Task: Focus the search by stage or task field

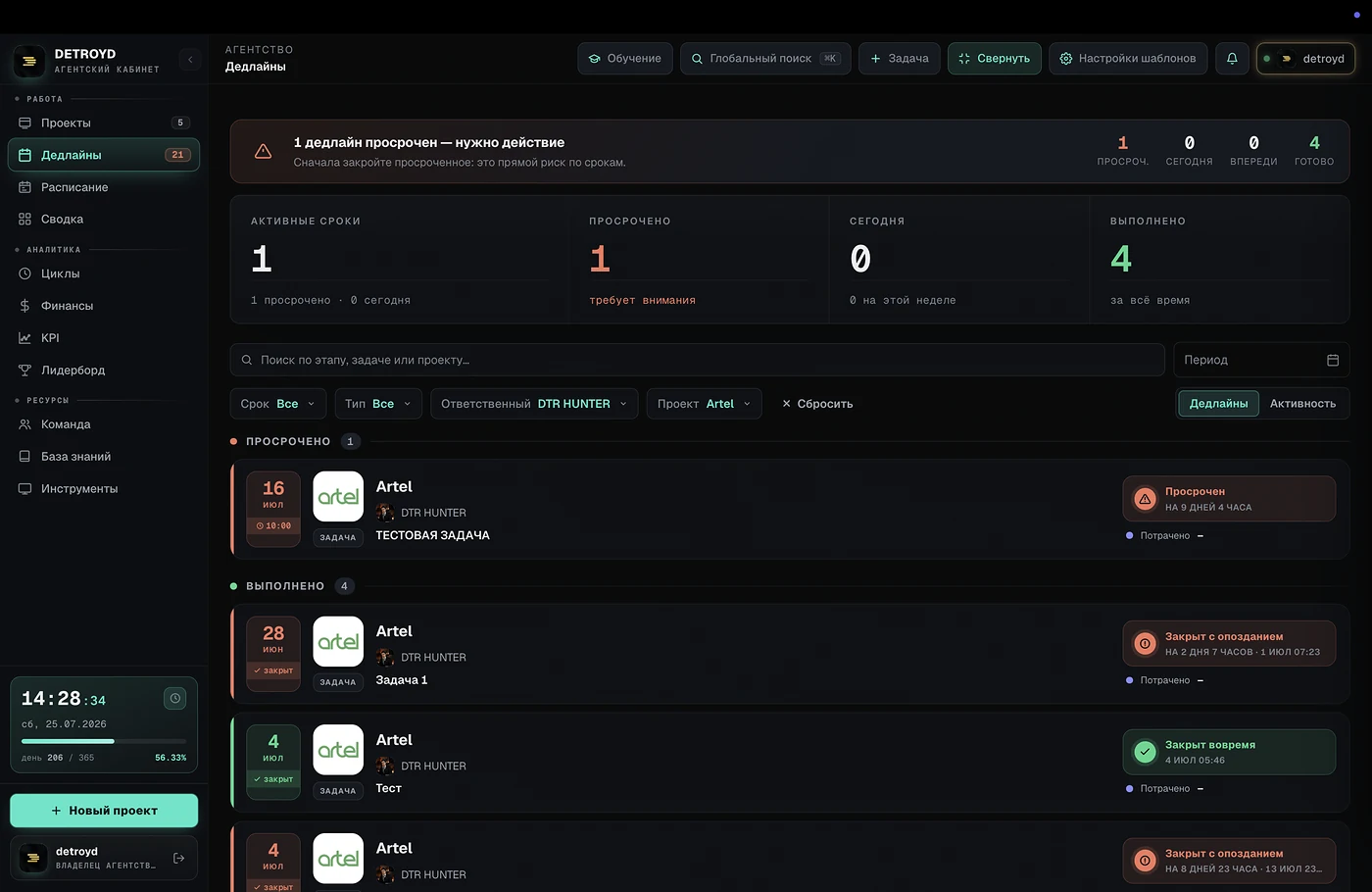Action: coord(697,360)
